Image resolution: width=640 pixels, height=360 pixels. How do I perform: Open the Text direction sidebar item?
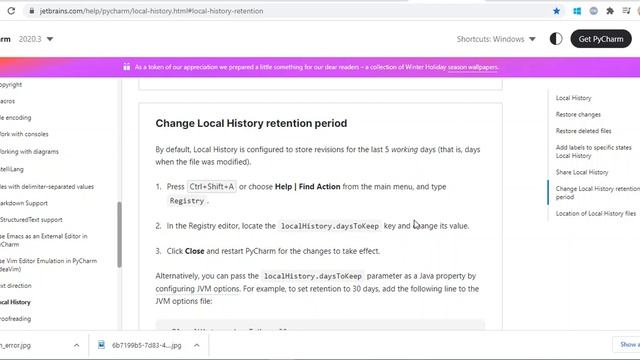click(x=16, y=286)
